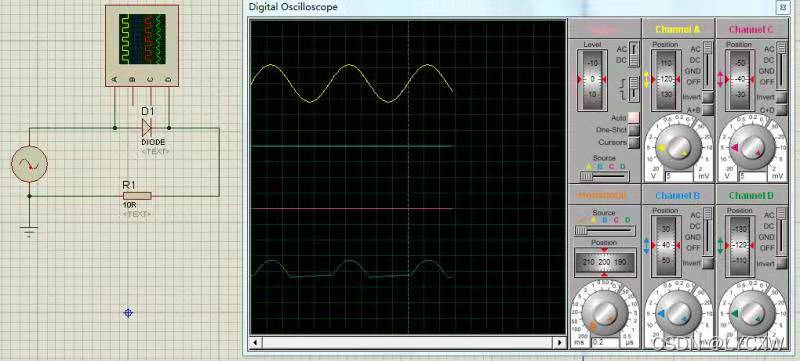
Task: Click the Channel D Position thumbwheel
Action: coord(740,246)
